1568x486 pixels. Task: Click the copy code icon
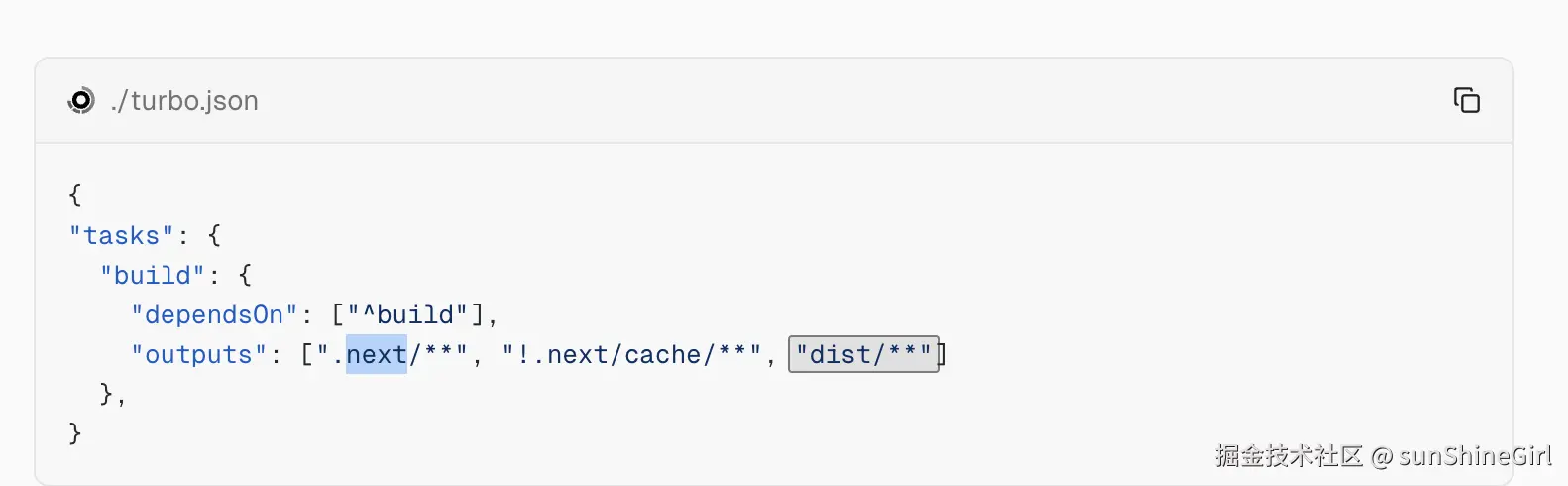[1466, 100]
